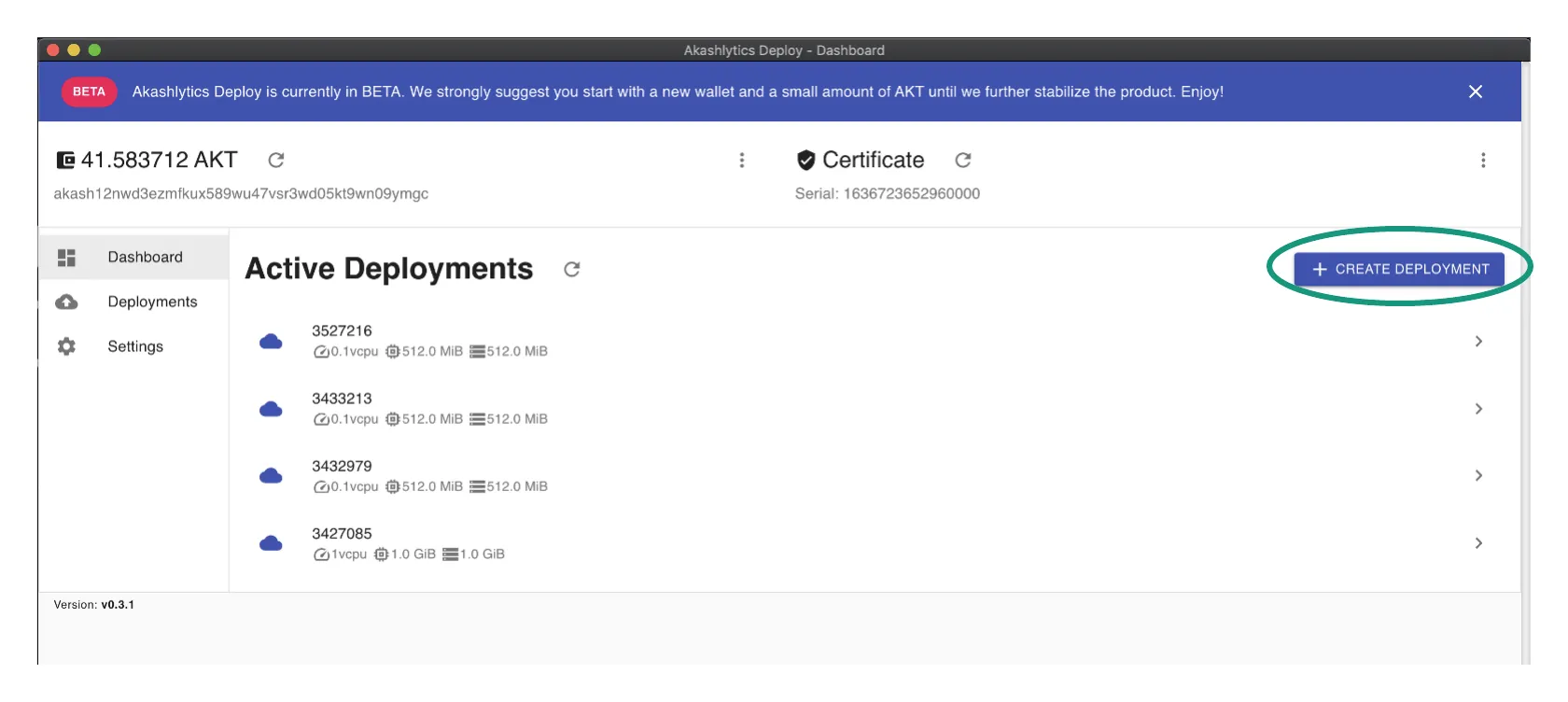Refresh the Active Deployments list

[x=572, y=270]
